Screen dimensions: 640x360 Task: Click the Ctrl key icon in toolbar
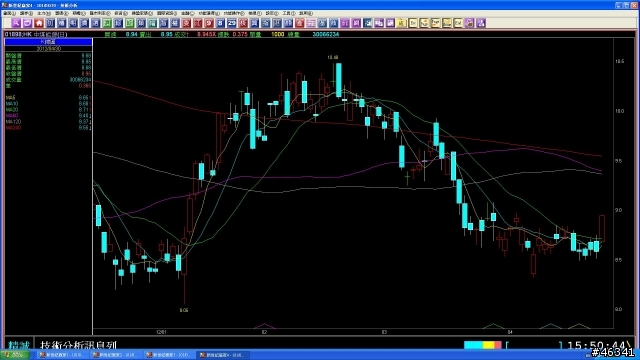click(458, 23)
